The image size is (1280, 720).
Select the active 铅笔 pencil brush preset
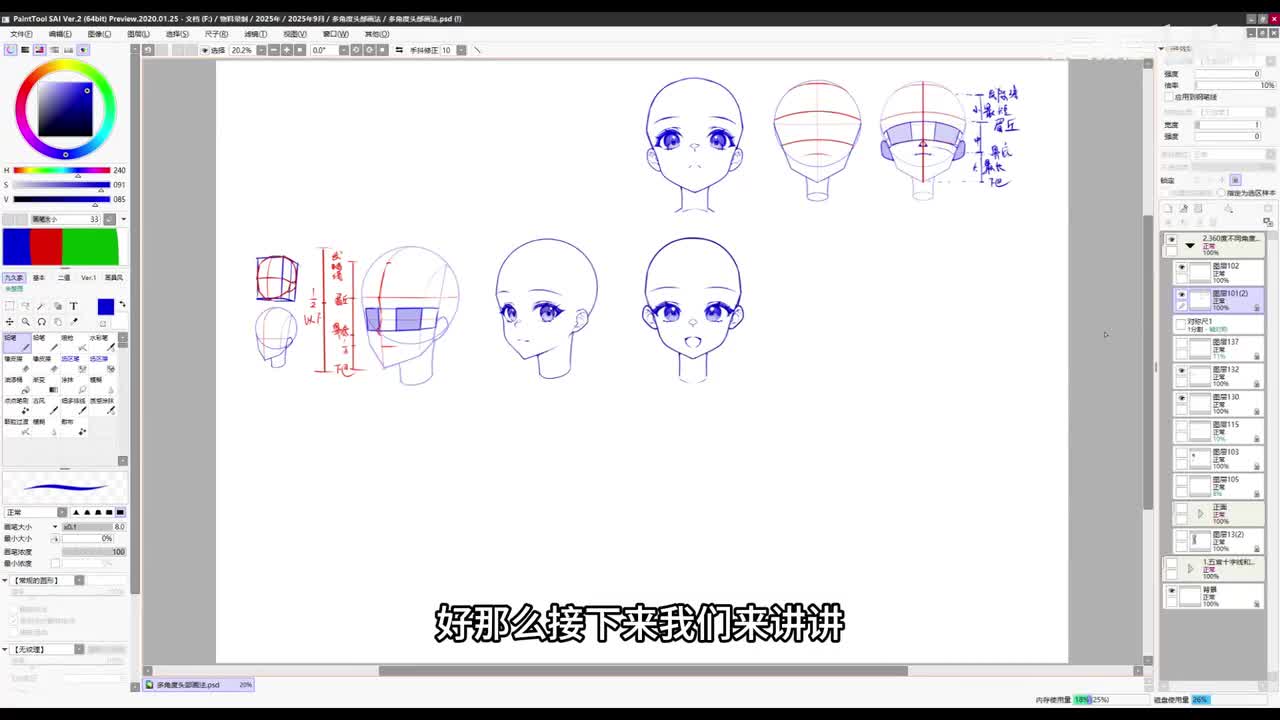17,343
